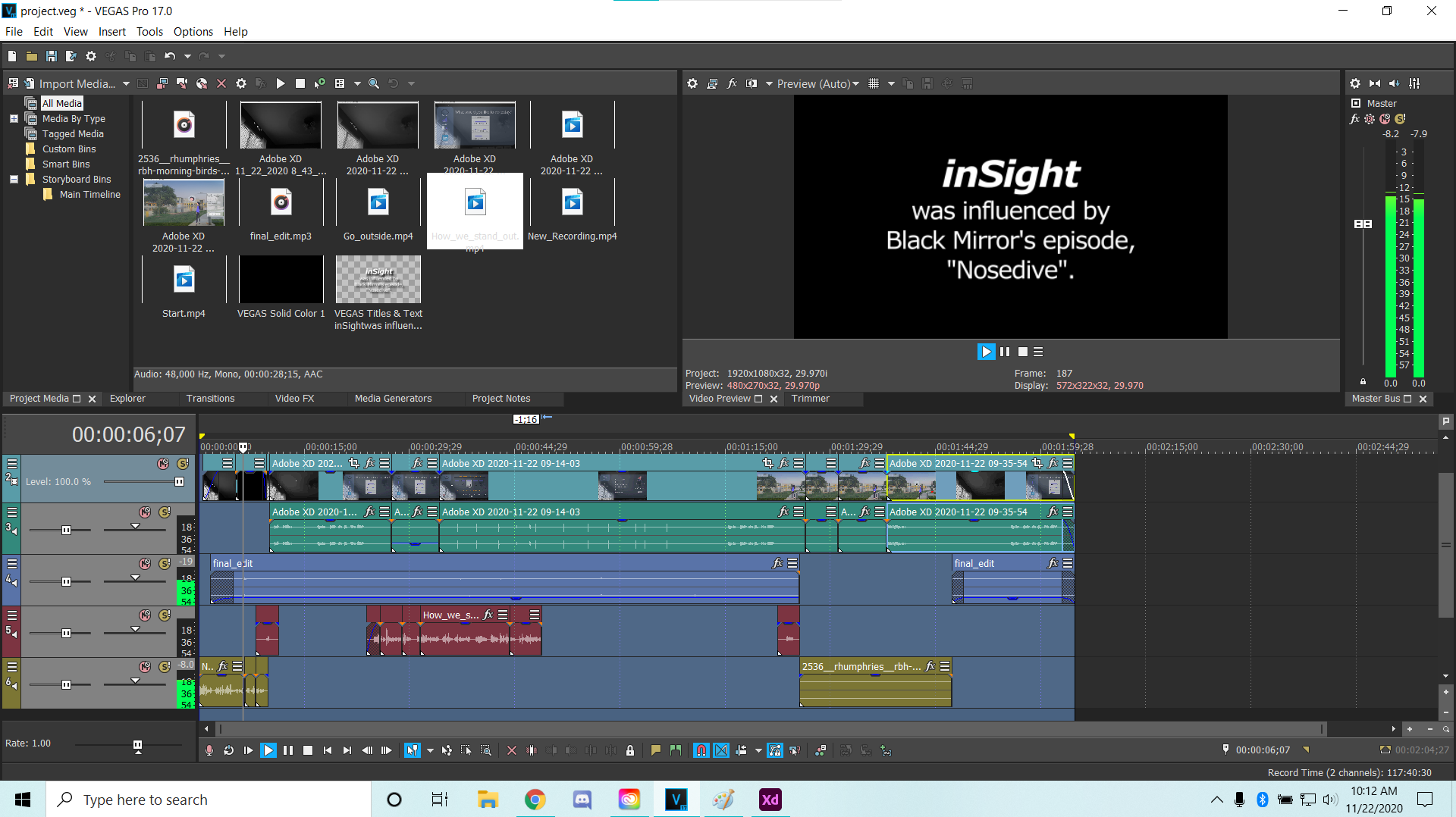The width and height of the screenshot is (1456, 817).
Task: Click the Save project icon
Action: coord(52,56)
